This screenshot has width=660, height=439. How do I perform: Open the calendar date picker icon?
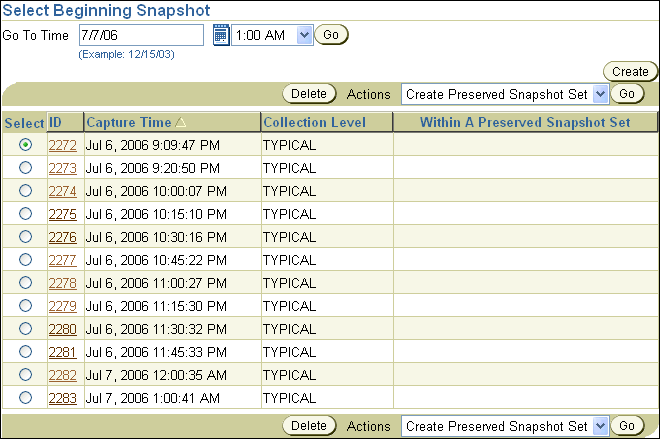coord(221,35)
